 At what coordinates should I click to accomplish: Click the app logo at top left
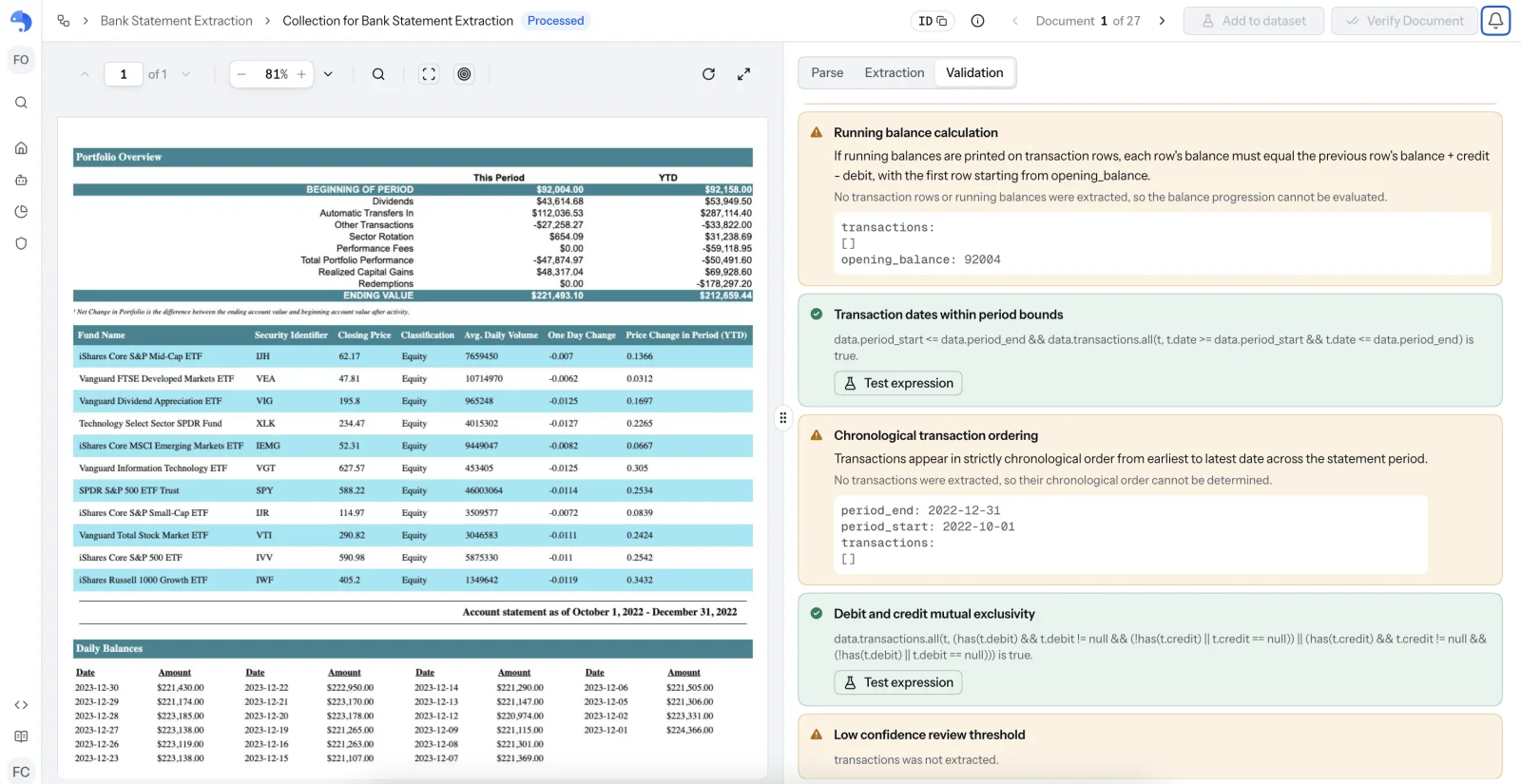[x=21, y=21]
